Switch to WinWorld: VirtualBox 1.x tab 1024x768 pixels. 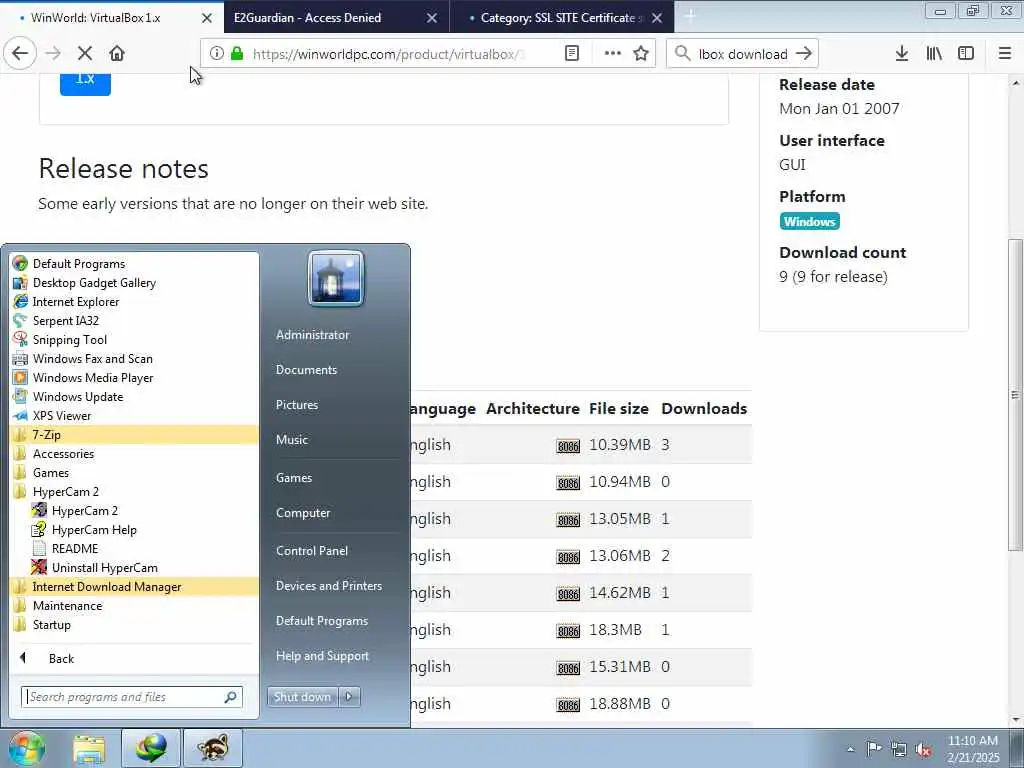[x=111, y=18]
